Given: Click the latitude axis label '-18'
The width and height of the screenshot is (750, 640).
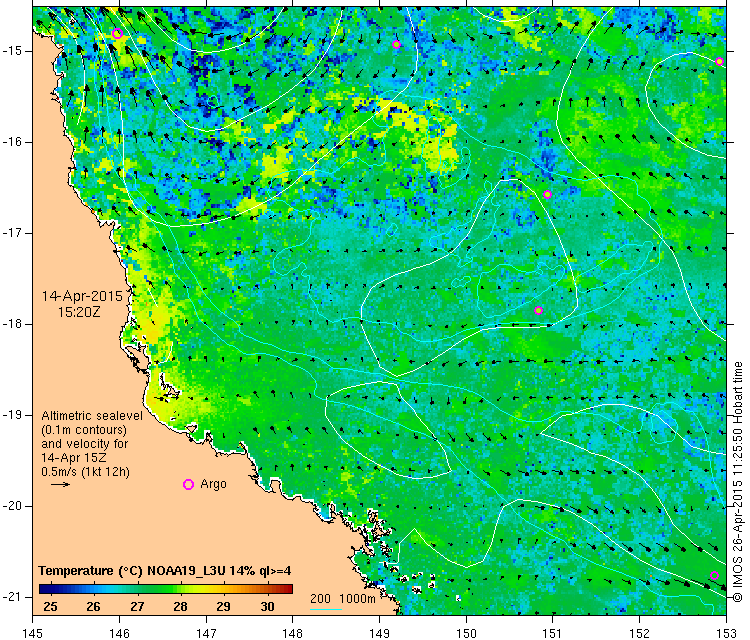Looking at the screenshot, I should (x=11, y=324).
